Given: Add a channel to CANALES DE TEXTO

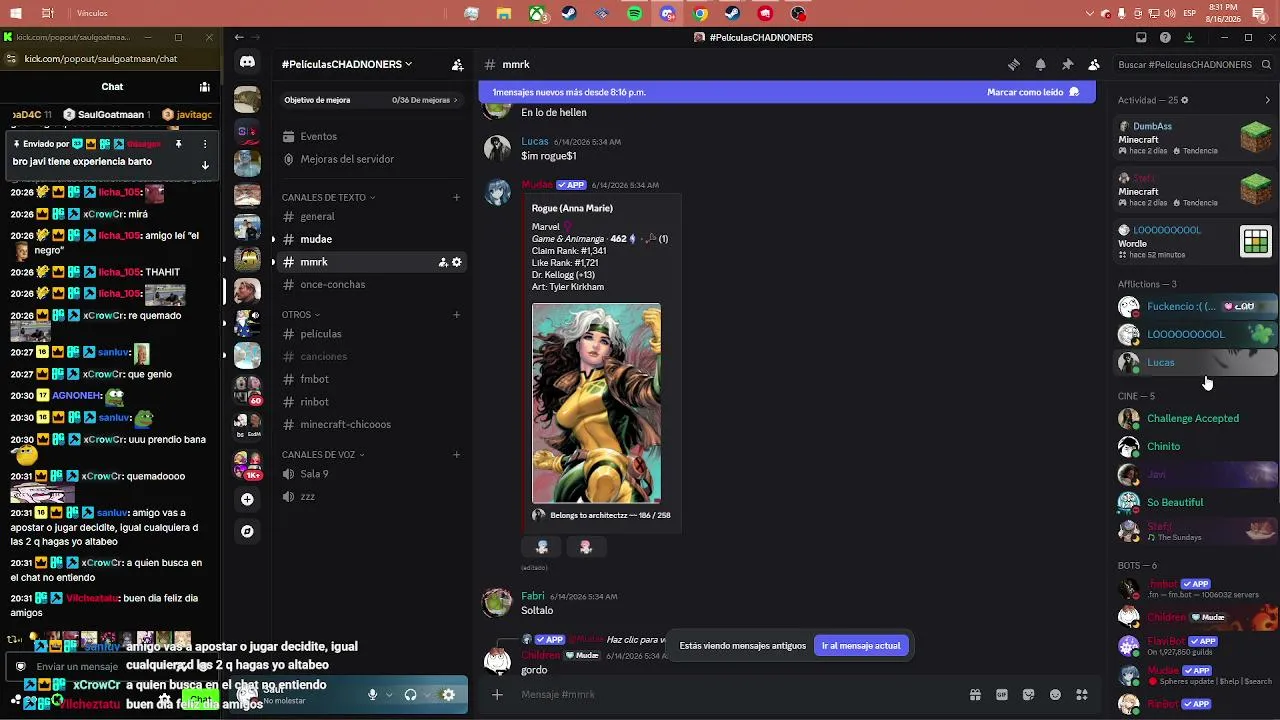Looking at the screenshot, I should (456, 198).
